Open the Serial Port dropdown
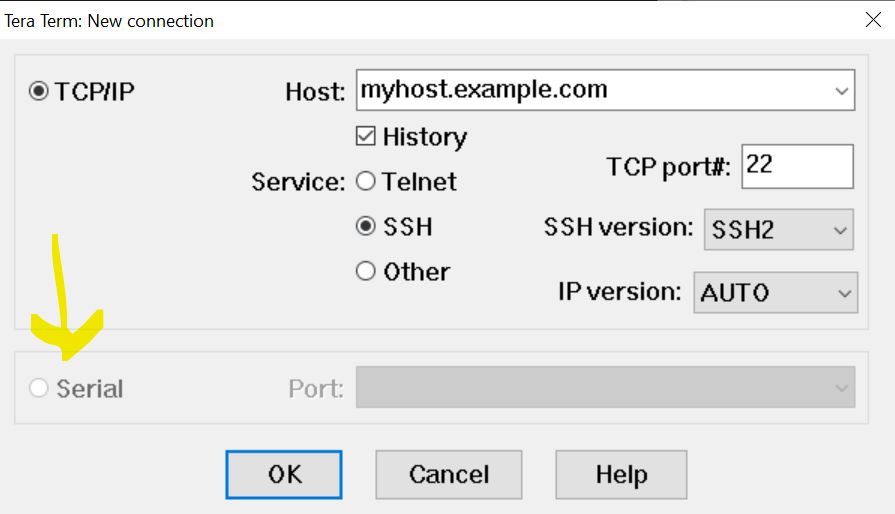 (x=606, y=387)
